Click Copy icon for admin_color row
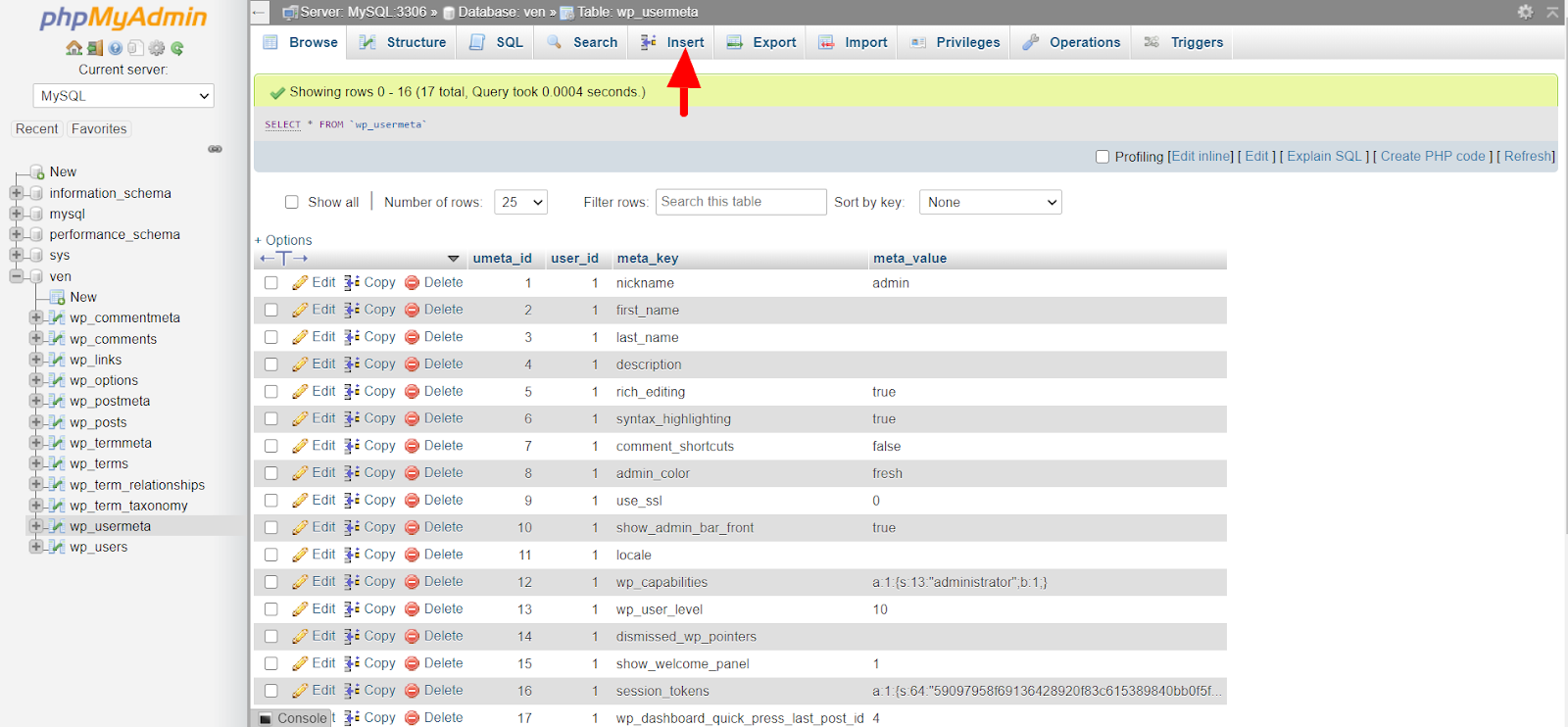This screenshot has height=727, width=1568. point(352,473)
